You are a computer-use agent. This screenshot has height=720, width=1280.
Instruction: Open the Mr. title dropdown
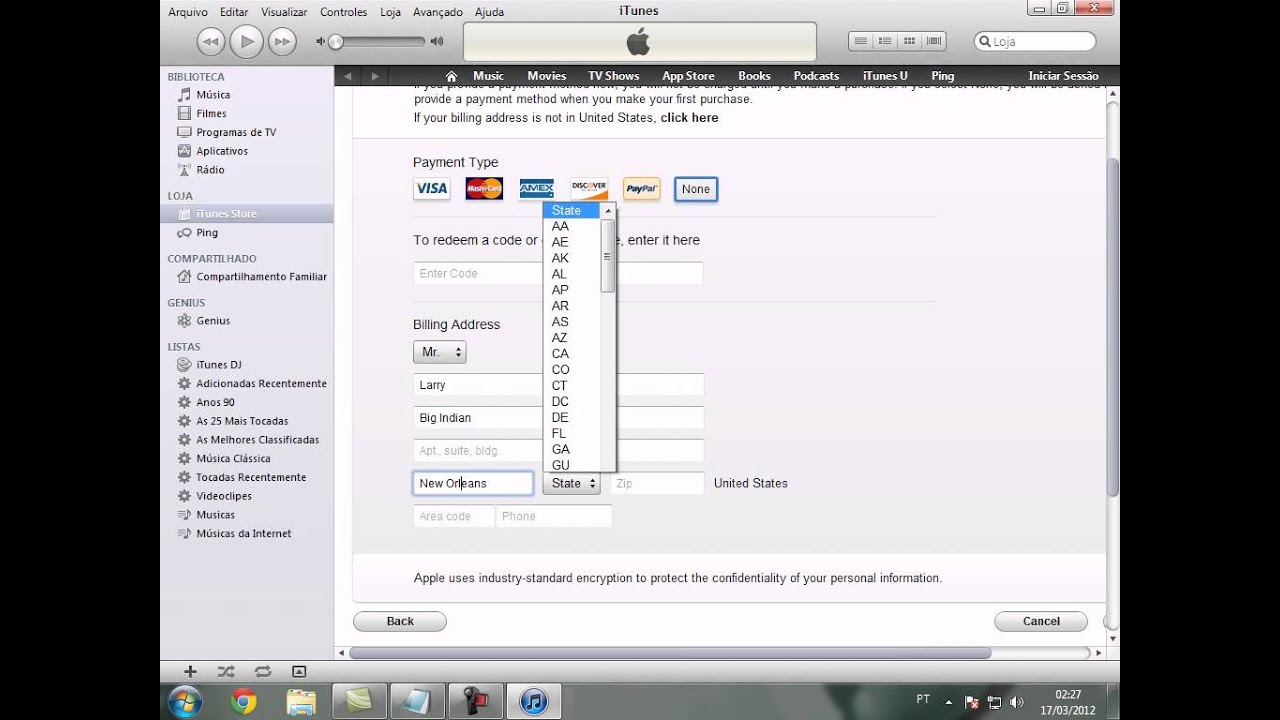[440, 352]
